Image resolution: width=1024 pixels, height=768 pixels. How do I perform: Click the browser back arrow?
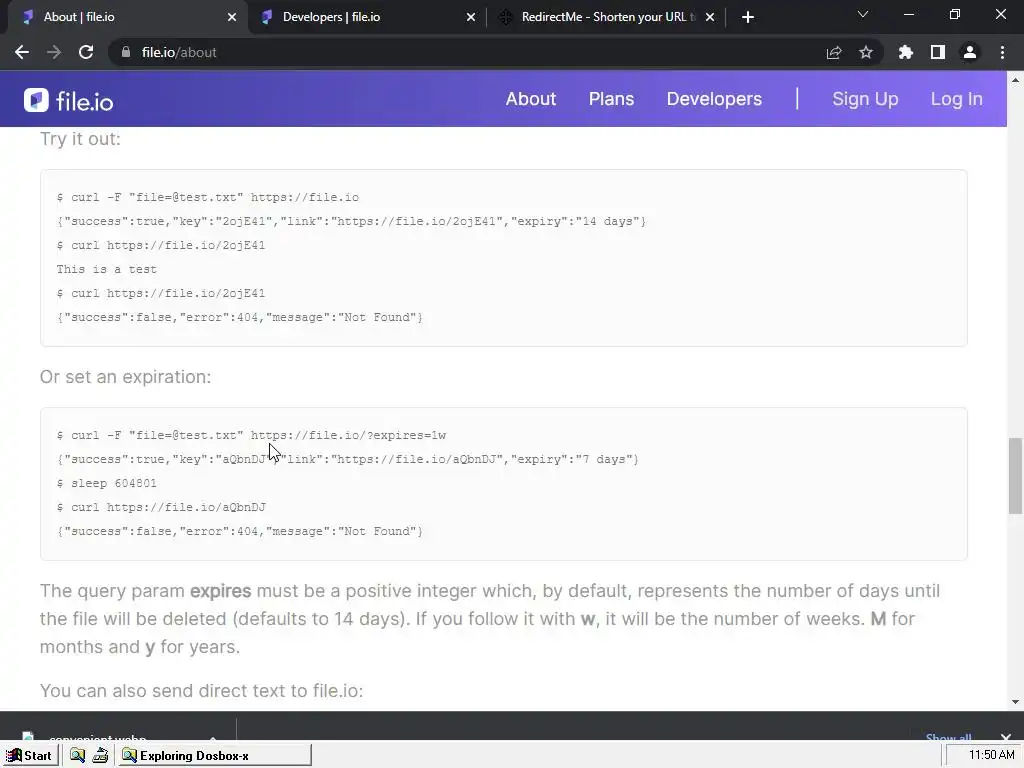[22, 52]
